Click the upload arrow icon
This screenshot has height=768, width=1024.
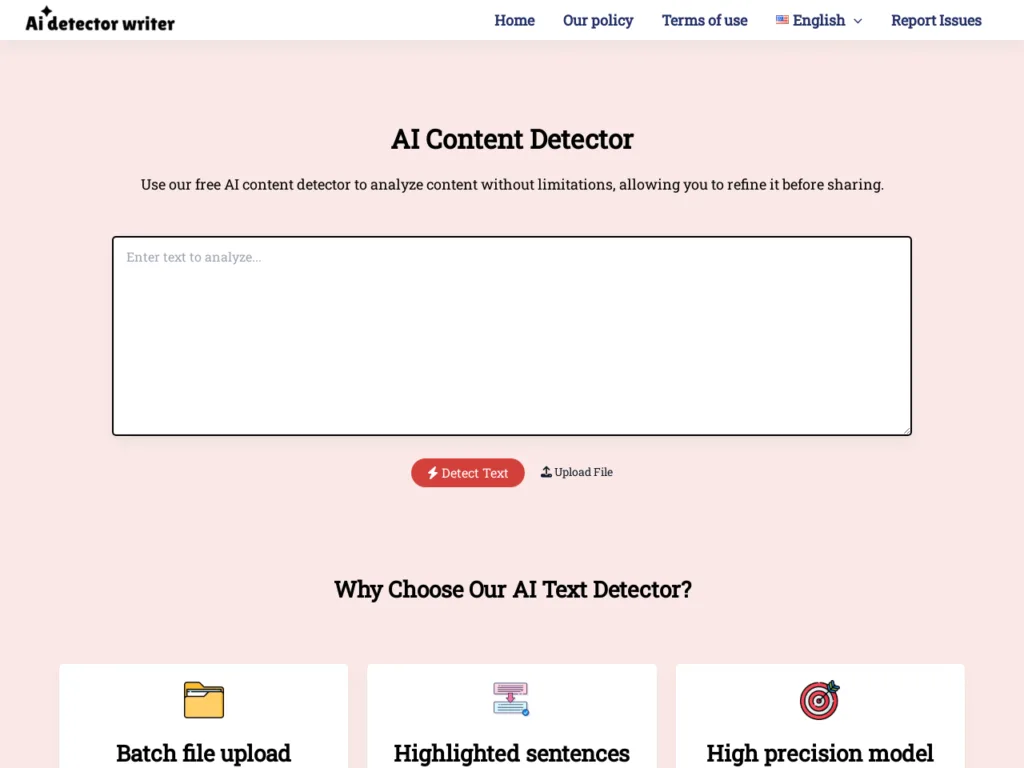546,472
